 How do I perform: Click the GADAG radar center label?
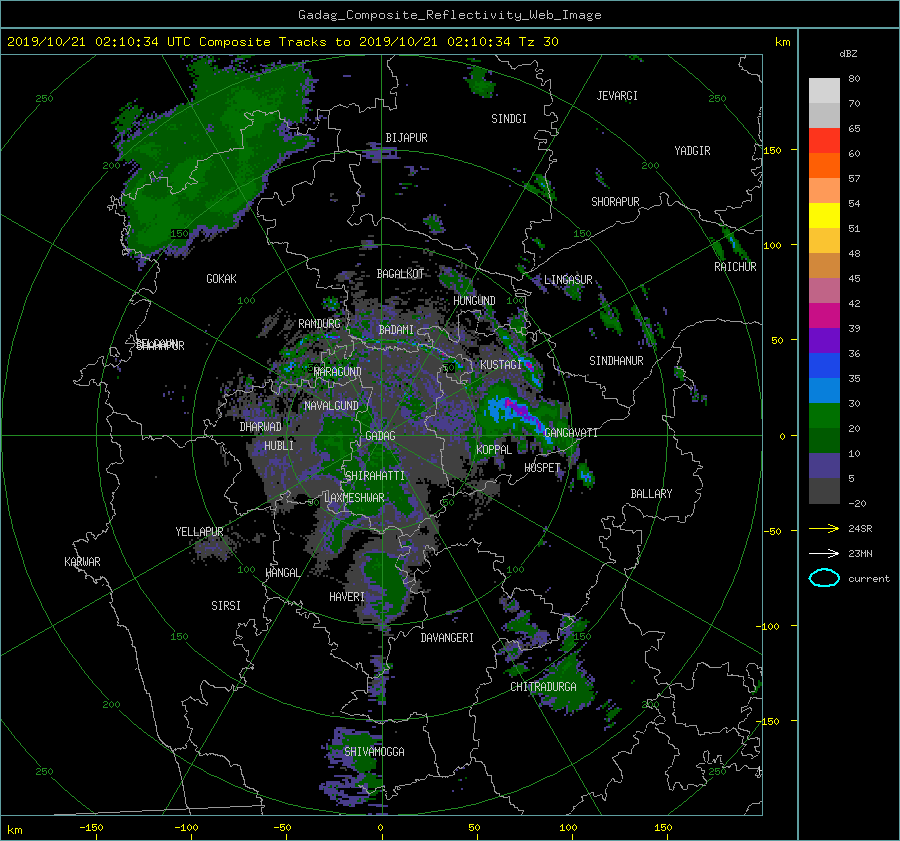pyautogui.click(x=380, y=436)
